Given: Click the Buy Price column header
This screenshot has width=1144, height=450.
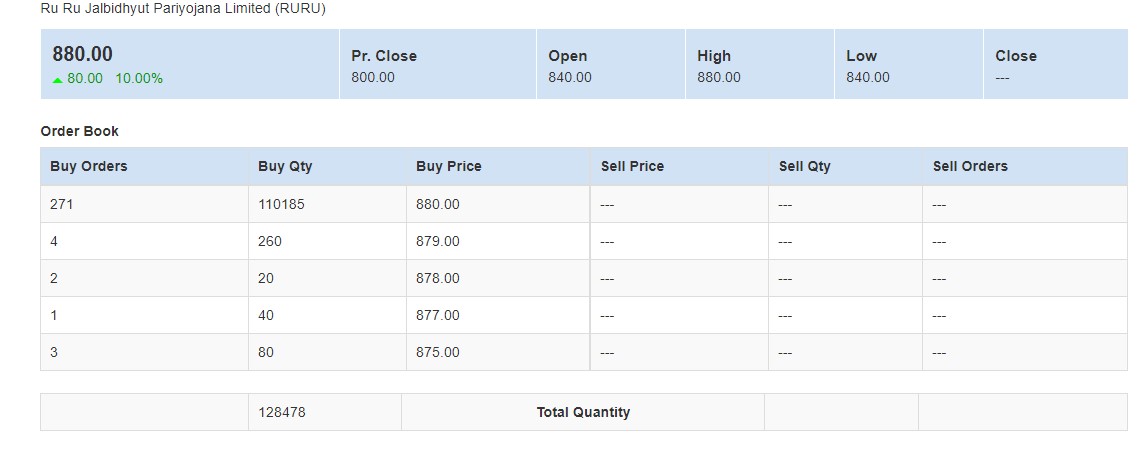Looking at the screenshot, I should (x=449, y=166).
